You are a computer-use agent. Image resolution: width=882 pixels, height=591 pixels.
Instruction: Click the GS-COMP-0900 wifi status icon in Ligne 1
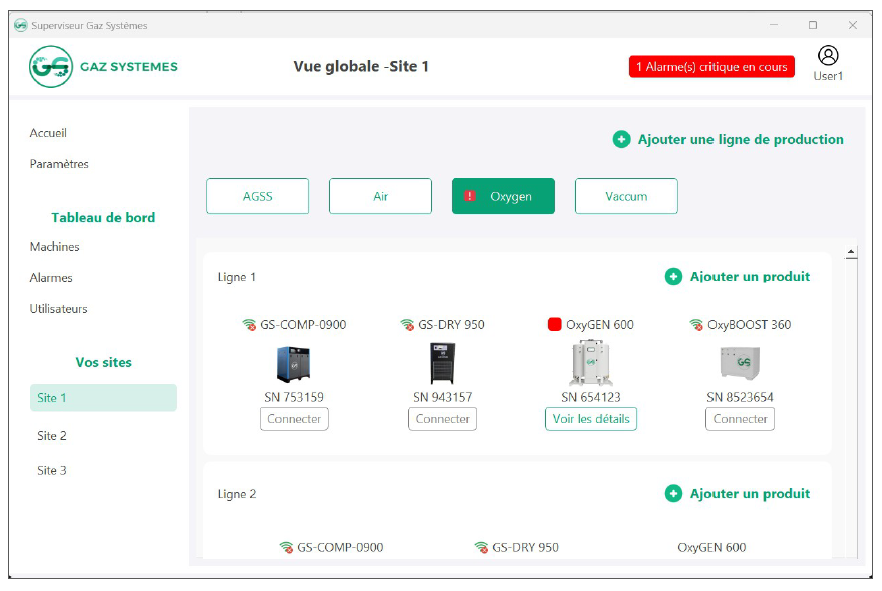click(x=249, y=325)
